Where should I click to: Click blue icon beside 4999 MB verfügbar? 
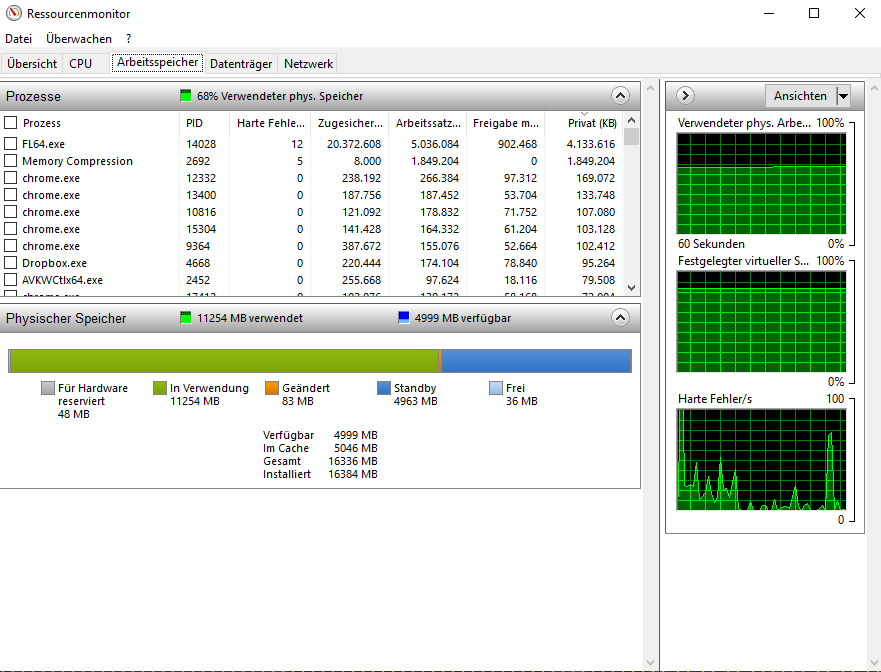coord(403,318)
